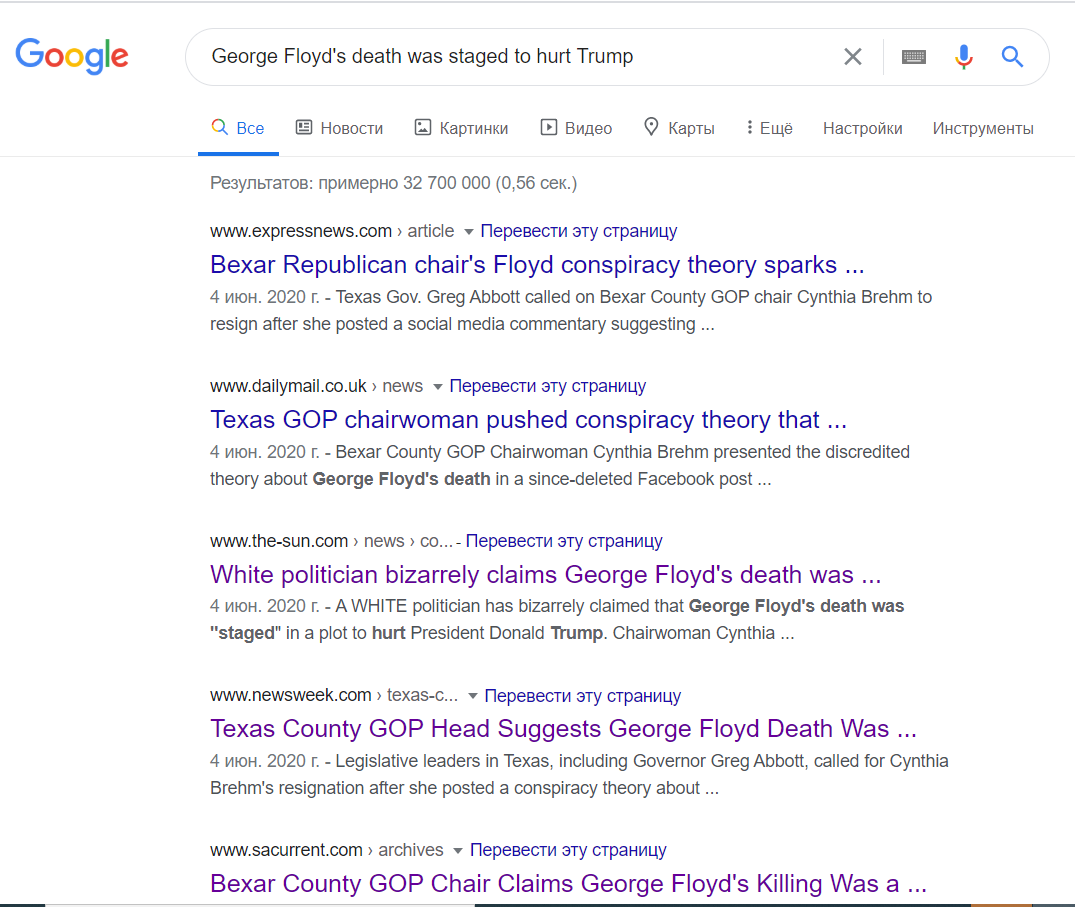1075x907 pixels.
Task: Open Настройки settings menu
Action: pyautogui.click(x=862, y=128)
